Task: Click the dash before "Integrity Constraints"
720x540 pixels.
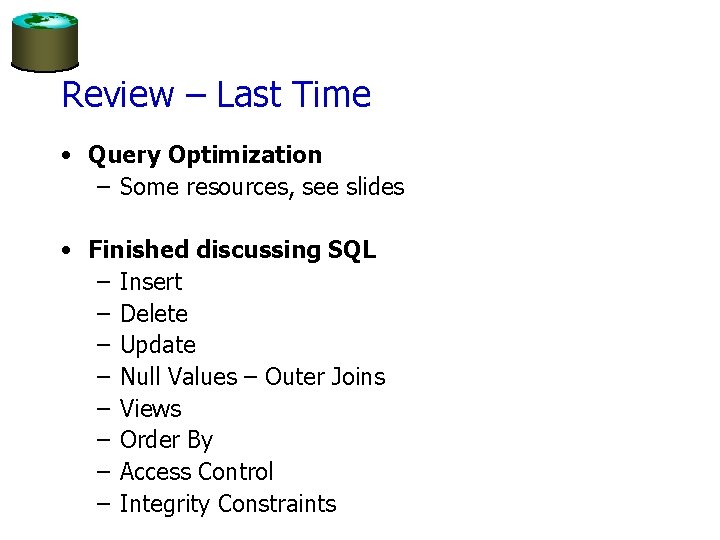Action: point(103,504)
